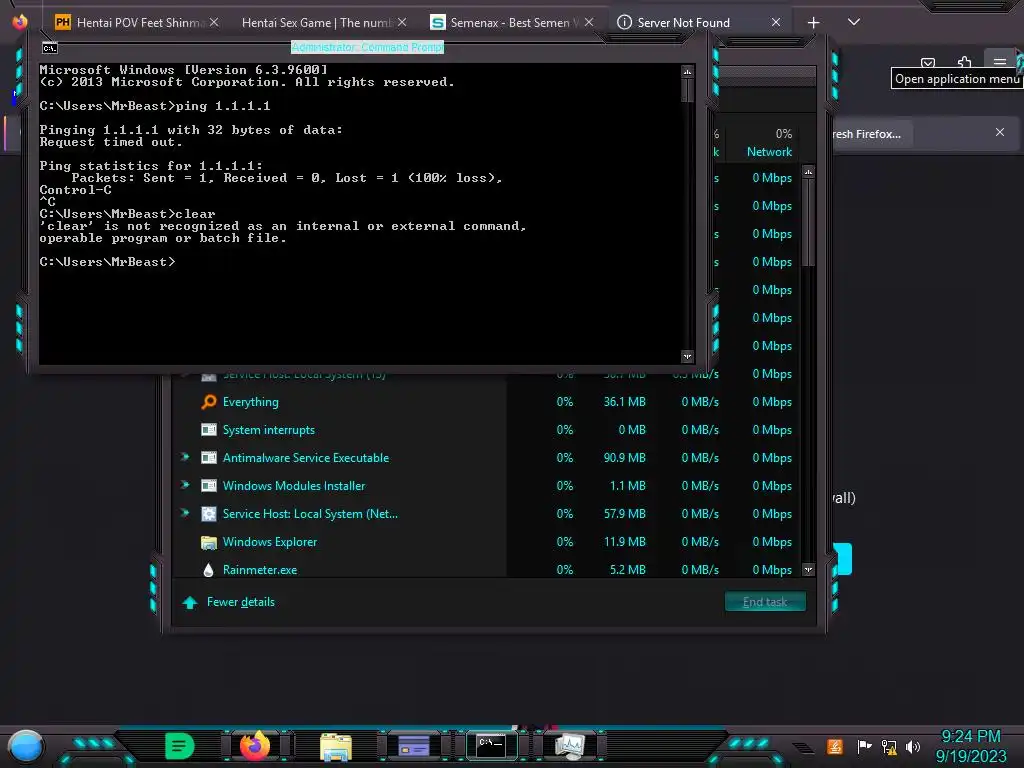Select the System interrupts process name
The height and width of the screenshot is (768, 1024).
point(268,430)
